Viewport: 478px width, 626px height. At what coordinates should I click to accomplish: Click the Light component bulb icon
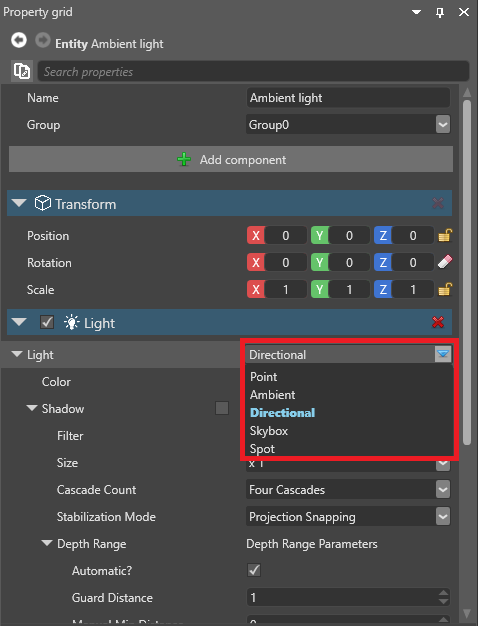71,322
